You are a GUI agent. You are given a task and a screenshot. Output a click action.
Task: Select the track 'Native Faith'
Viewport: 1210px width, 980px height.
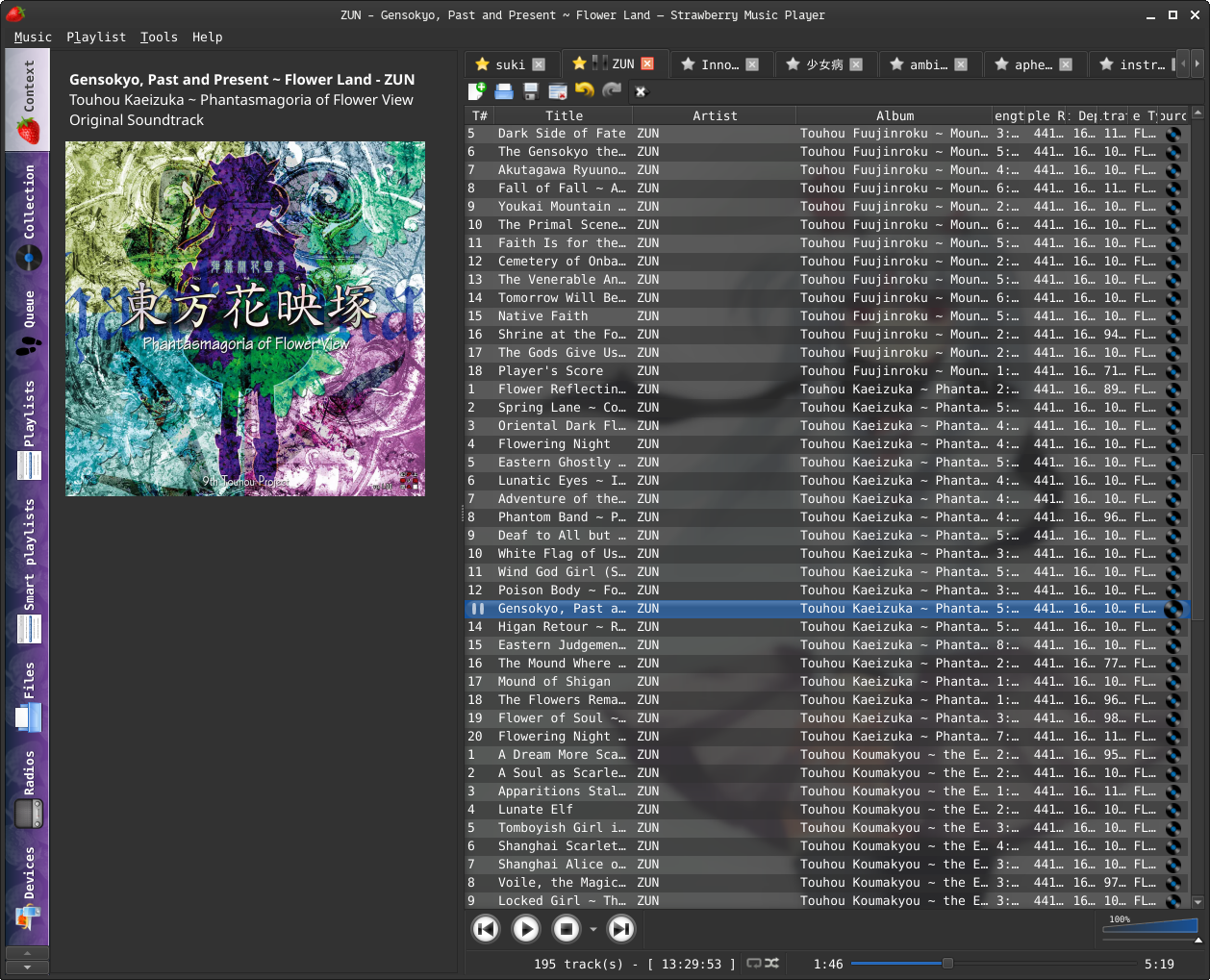pos(827,316)
